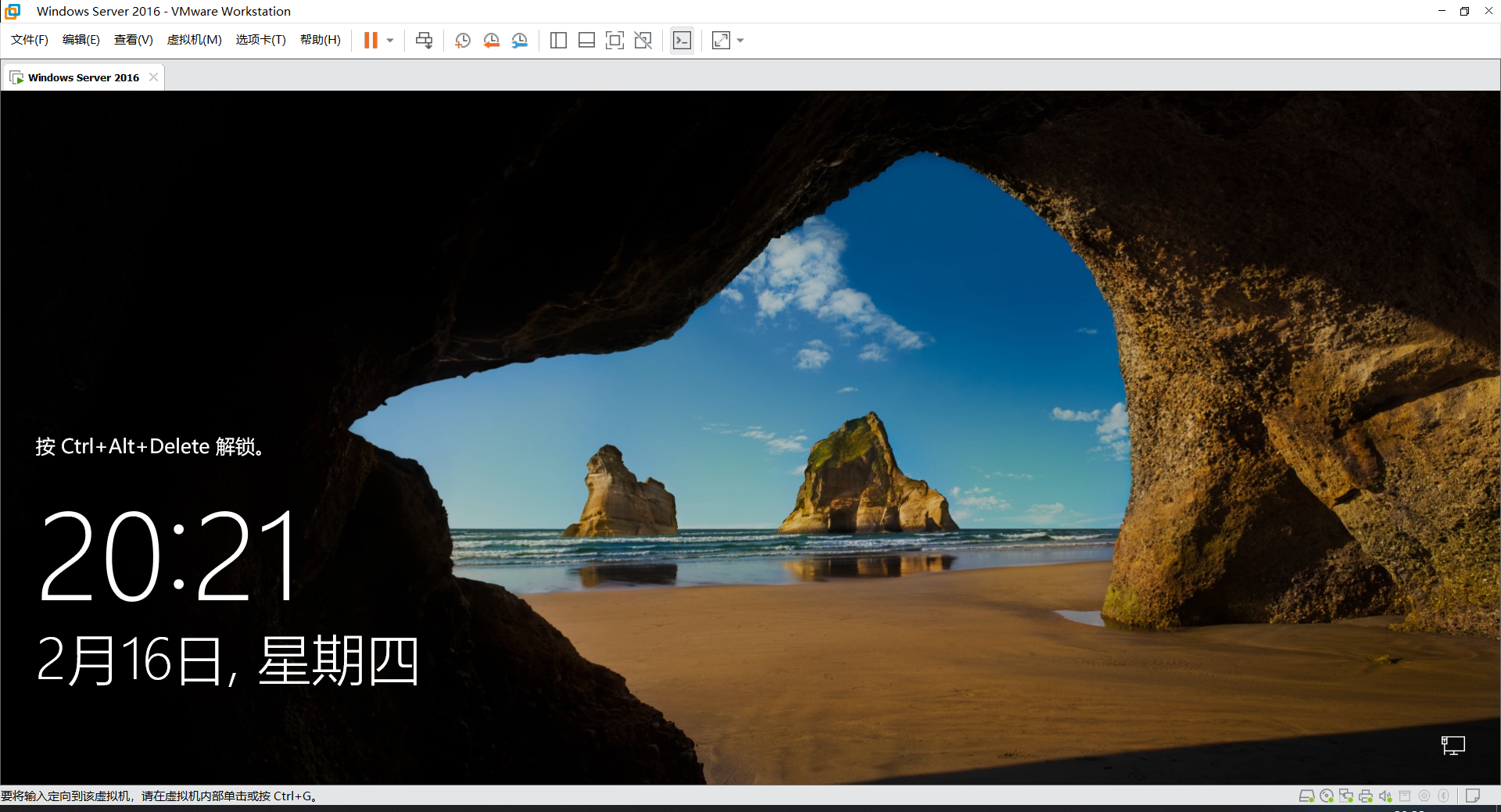Image resolution: width=1501 pixels, height=812 pixels.
Task: Expand the stretch display dropdown arrow
Action: [x=740, y=41]
